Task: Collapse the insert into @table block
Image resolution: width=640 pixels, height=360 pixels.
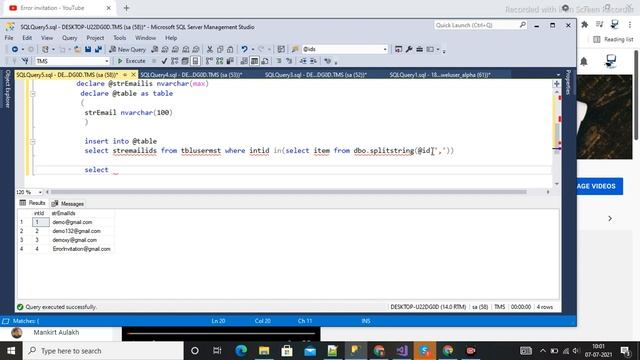Action: click(x=33, y=141)
